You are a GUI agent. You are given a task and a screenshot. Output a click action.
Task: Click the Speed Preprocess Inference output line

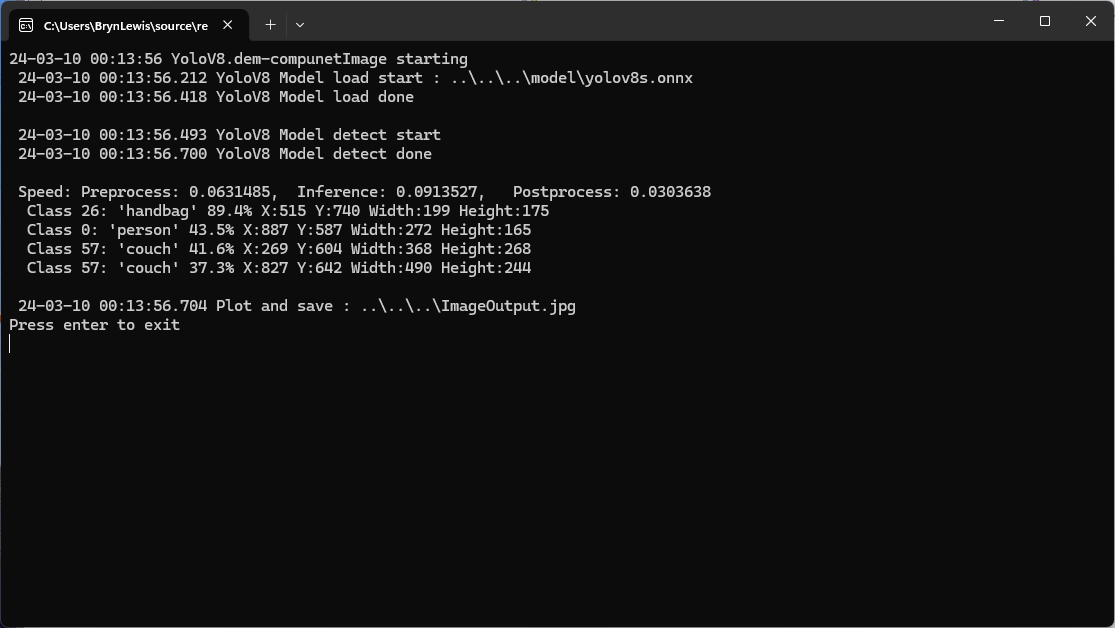pos(365,192)
